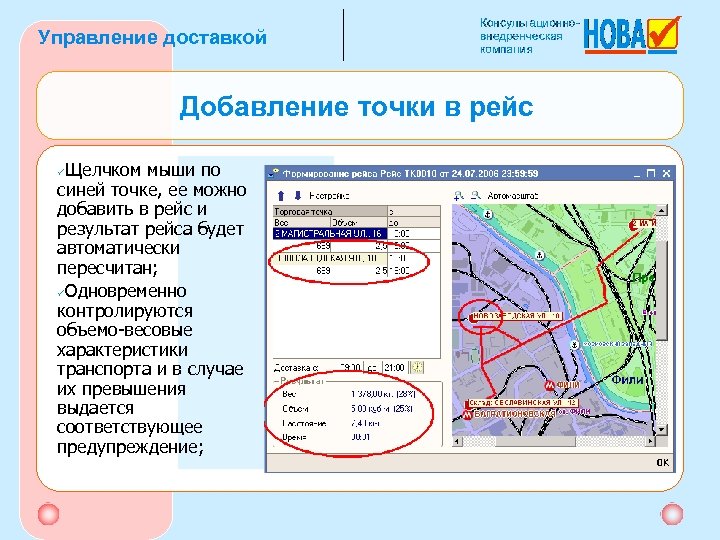Click the Расстояние result value
Screen dimensions: 720x540
pos(366,423)
